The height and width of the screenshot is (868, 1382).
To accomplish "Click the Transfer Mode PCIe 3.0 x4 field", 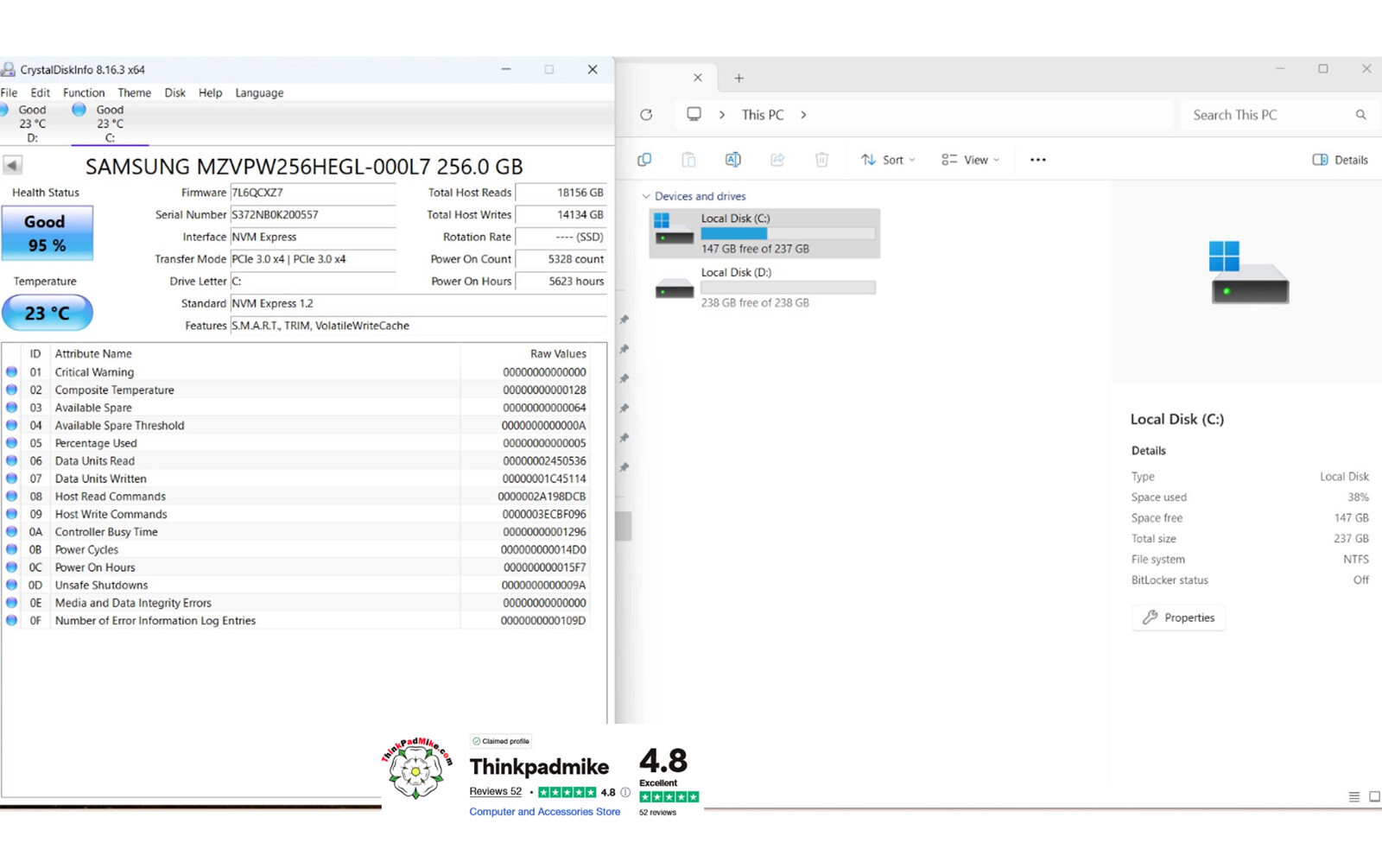I will [313, 259].
